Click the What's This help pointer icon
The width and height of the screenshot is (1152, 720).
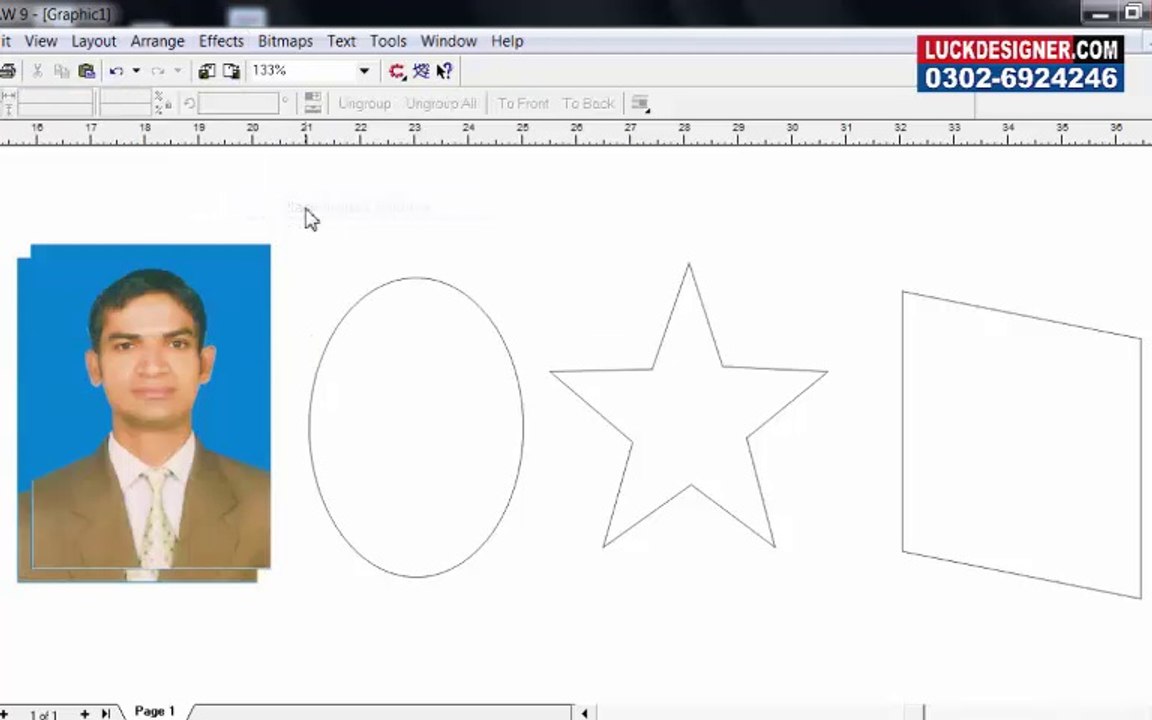coord(444,71)
